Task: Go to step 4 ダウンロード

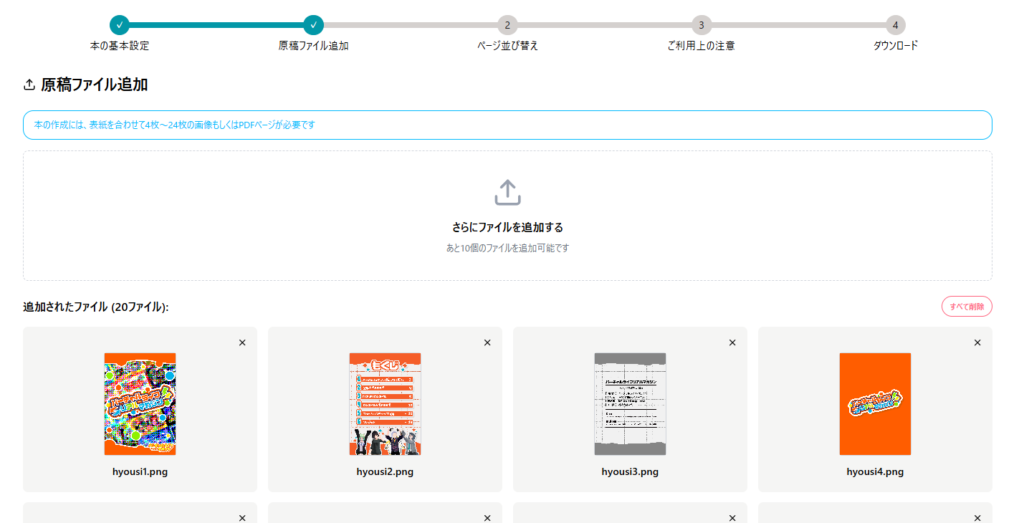Action: [895, 25]
